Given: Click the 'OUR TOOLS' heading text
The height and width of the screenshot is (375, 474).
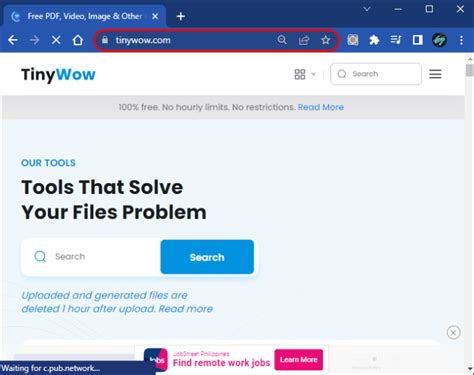Looking at the screenshot, I should (48, 163).
